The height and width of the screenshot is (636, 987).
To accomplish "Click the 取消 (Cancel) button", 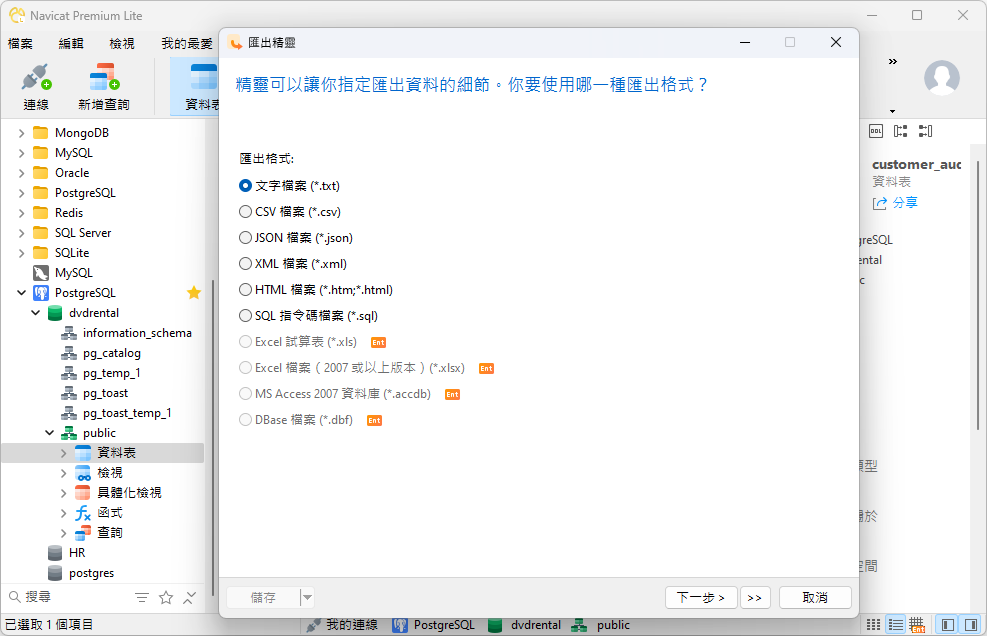I will click(x=814, y=597).
